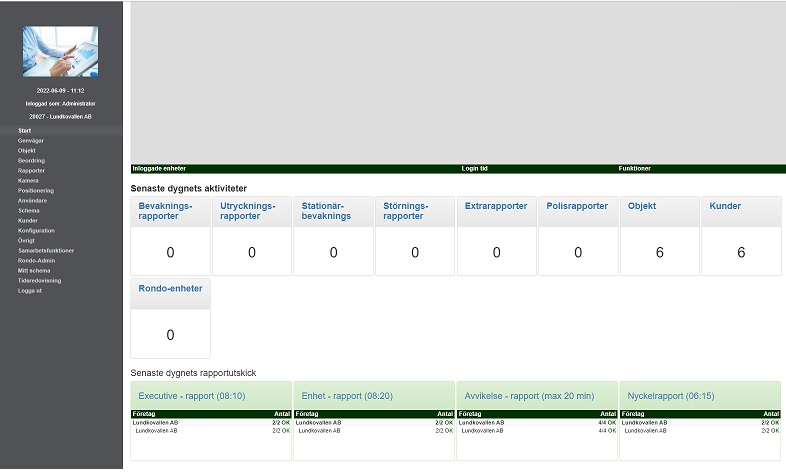
Task: Click the profile image thumbnail in sidebar
Action: click(60, 52)
